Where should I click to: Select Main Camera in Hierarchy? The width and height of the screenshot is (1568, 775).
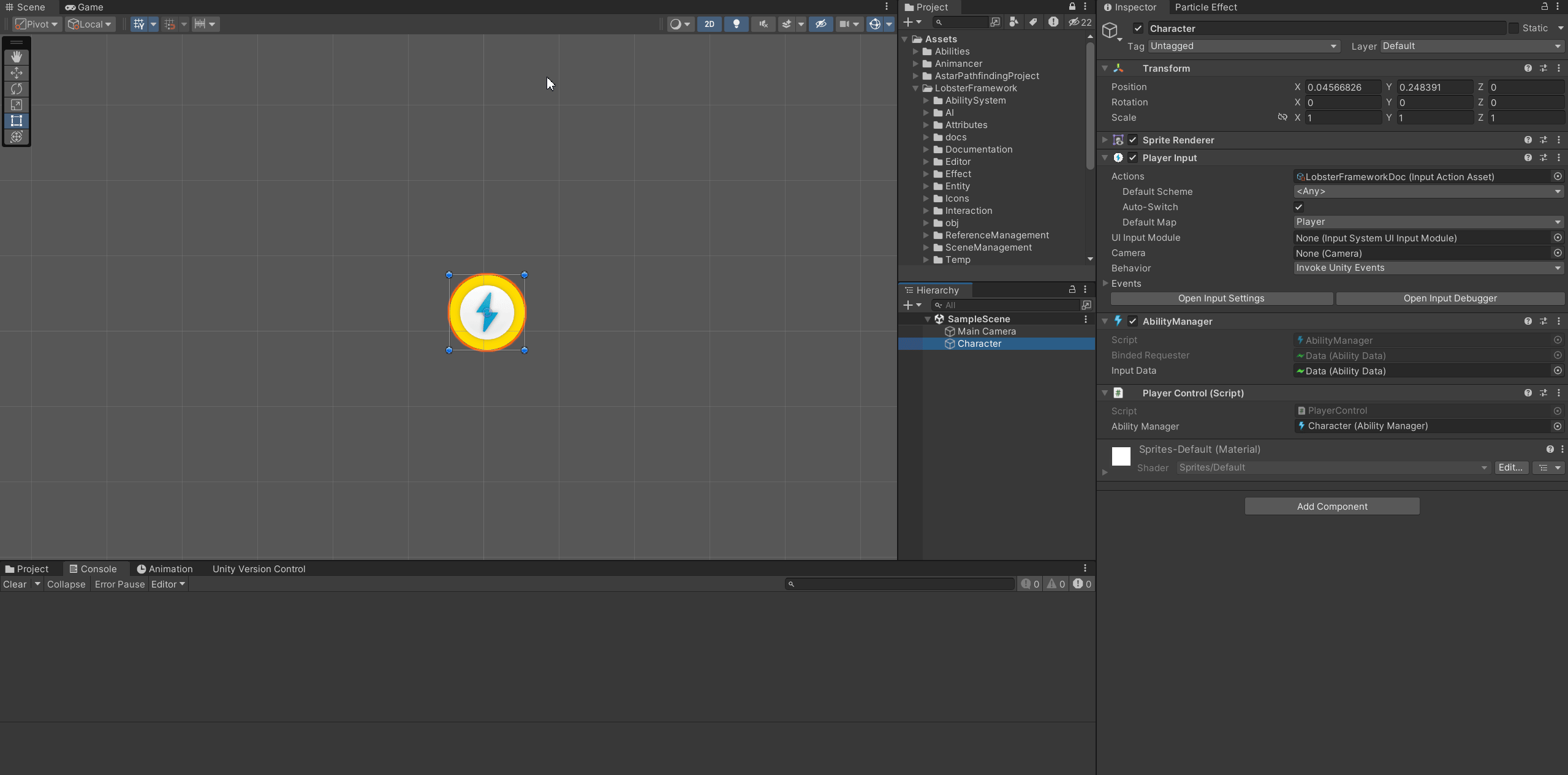click(986, 331)
